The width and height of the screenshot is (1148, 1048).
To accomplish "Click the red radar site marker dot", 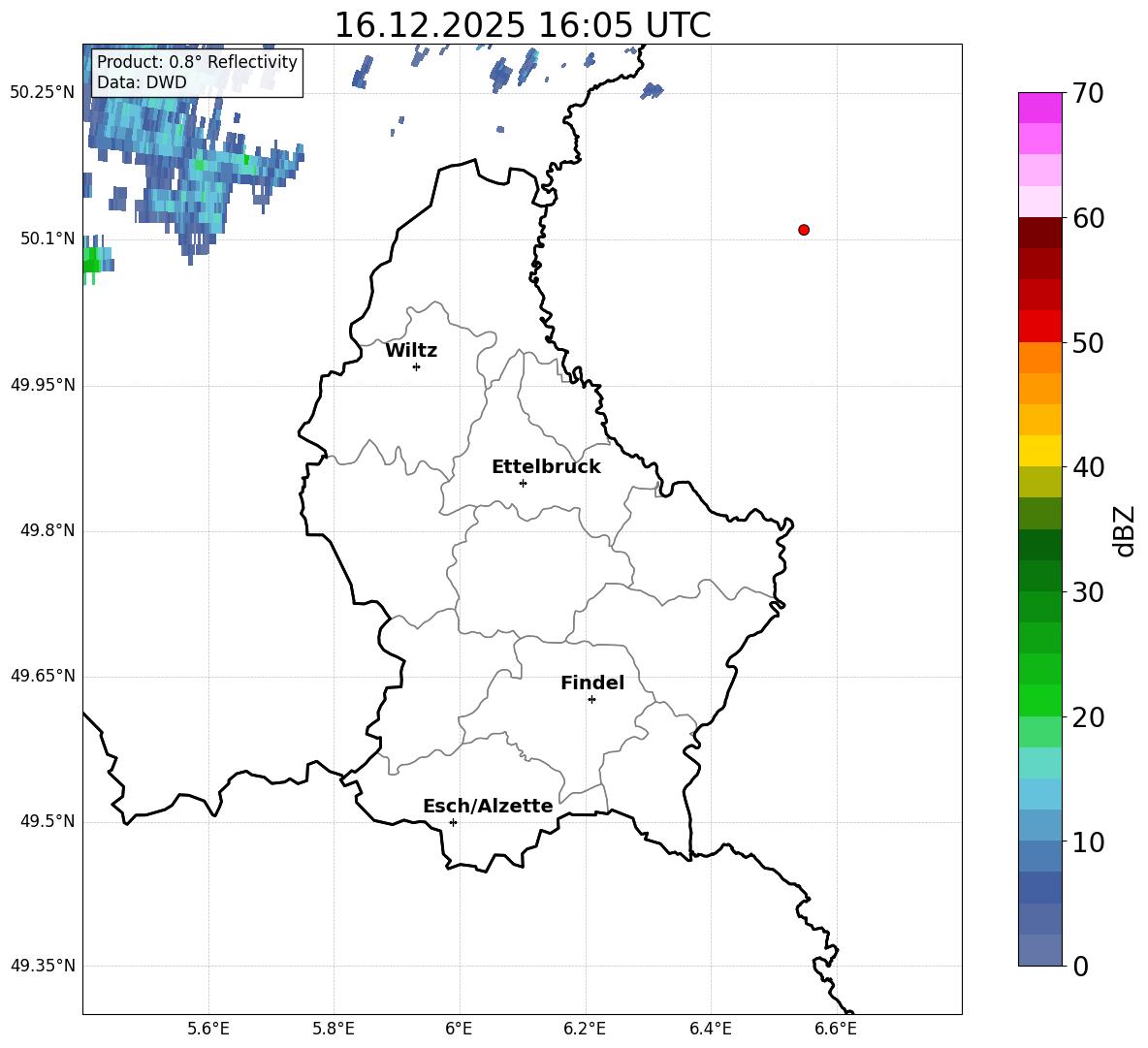I will click(804, 230).
